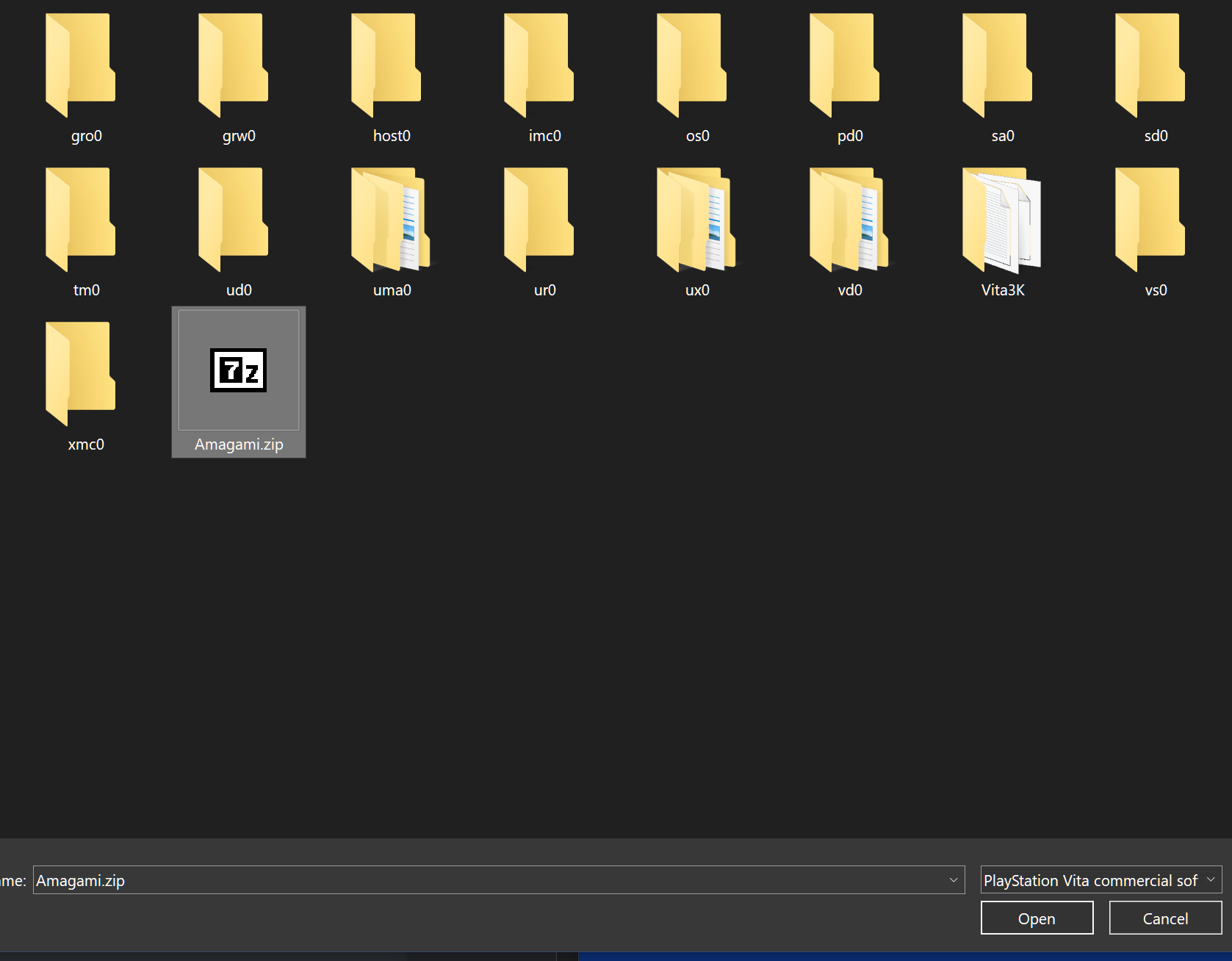The image size is (1232, 961).
Task: Click the Amagami.zip 7z archive icon
Action: coord(239,370)
